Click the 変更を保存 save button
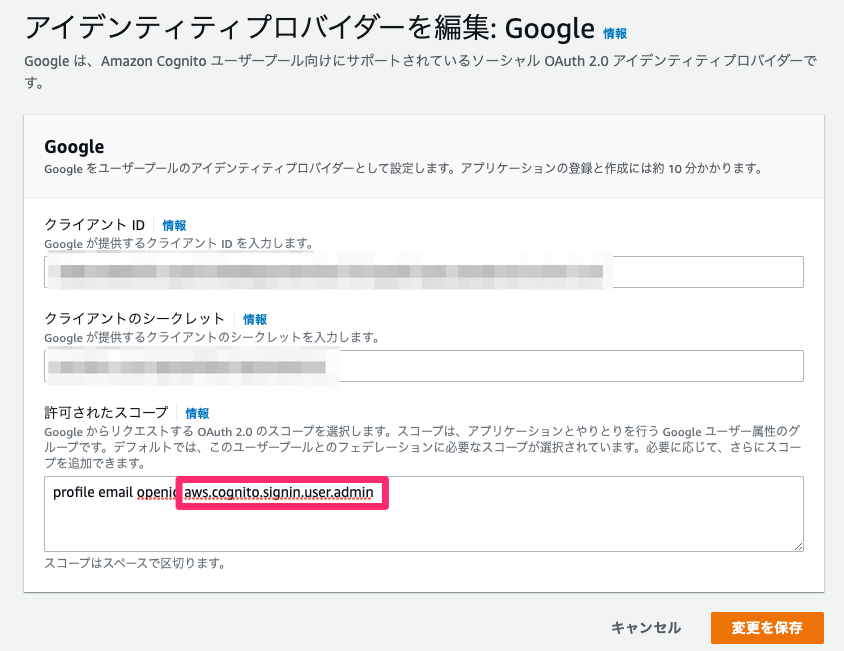This screenshot has width=844, height=651. (x=767, y=628)
